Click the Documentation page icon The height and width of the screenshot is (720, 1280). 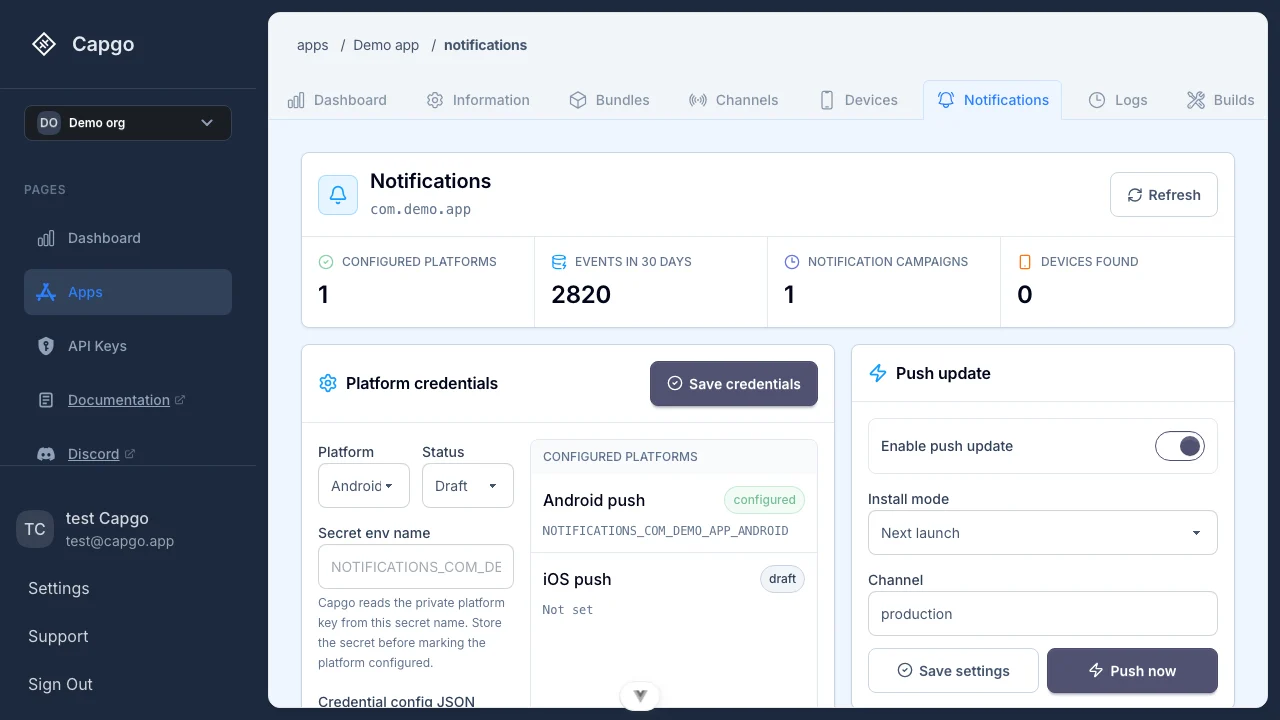click(46, 400)
